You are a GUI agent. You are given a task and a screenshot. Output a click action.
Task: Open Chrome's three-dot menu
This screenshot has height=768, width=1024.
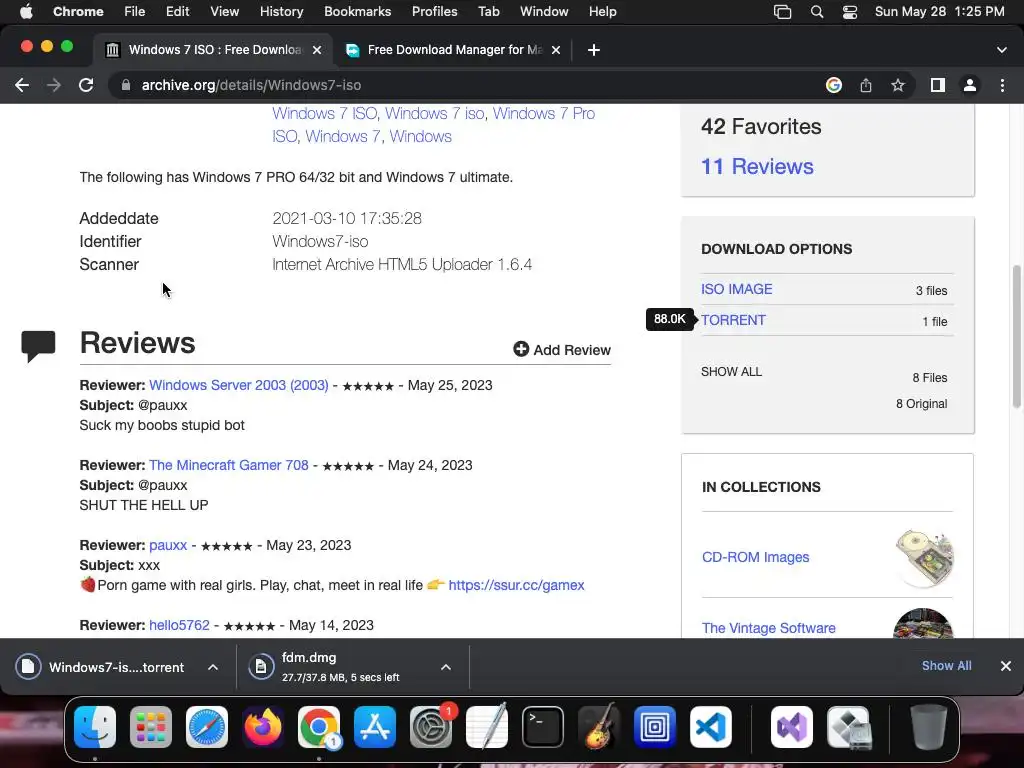1002,85
